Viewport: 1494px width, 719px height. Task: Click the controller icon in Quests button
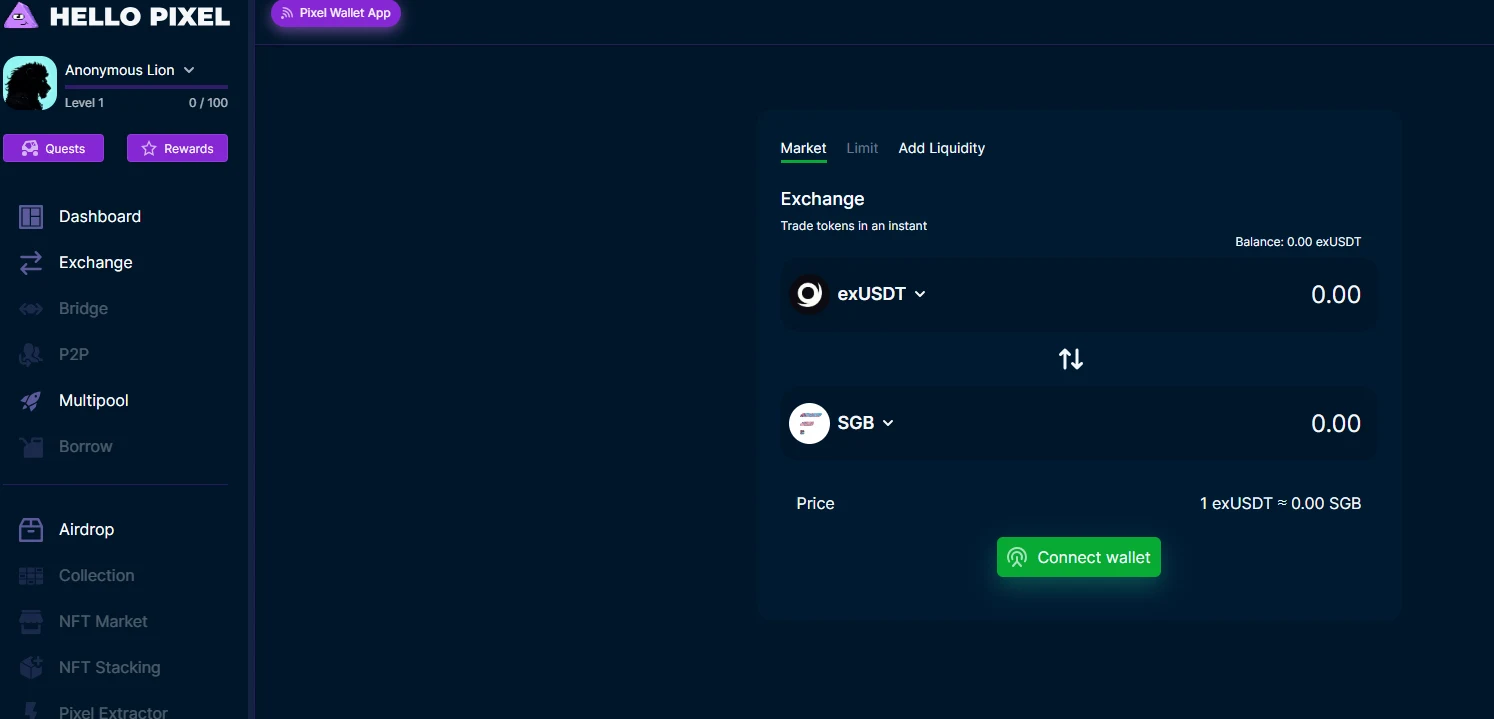30,148
